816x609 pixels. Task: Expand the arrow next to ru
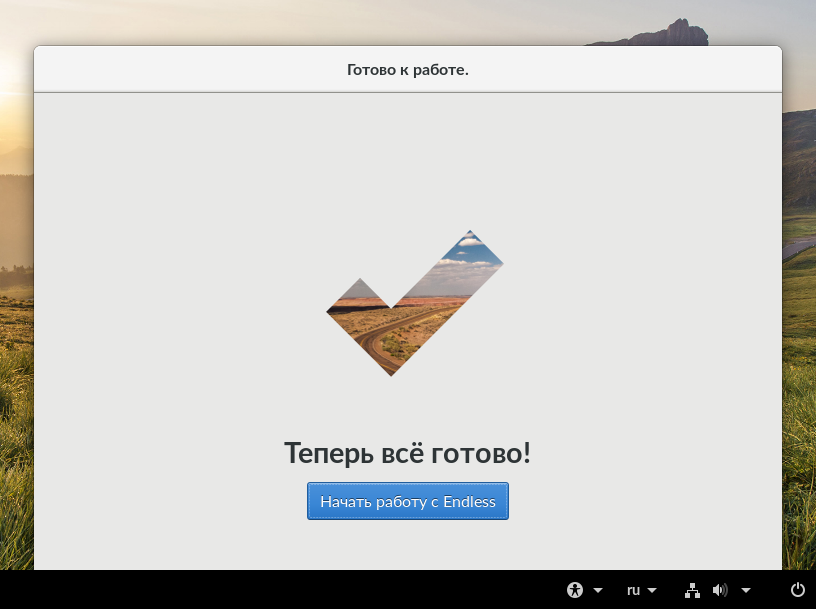tap(652, 590)
